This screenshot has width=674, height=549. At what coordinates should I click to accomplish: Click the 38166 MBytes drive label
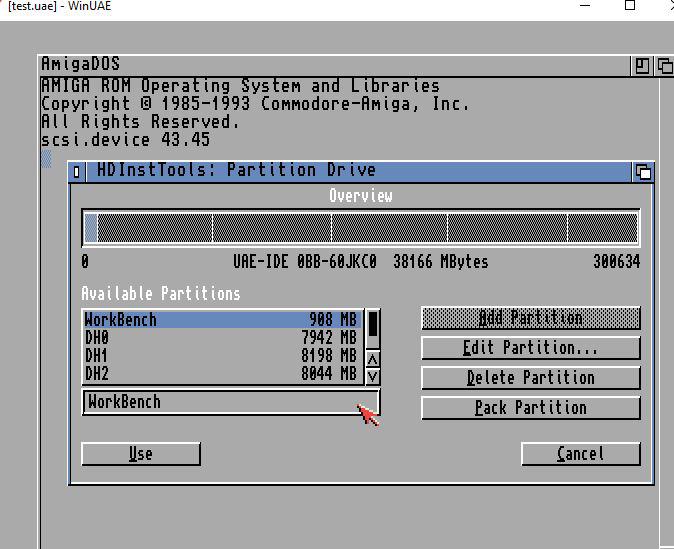click(x=441, y=262)
